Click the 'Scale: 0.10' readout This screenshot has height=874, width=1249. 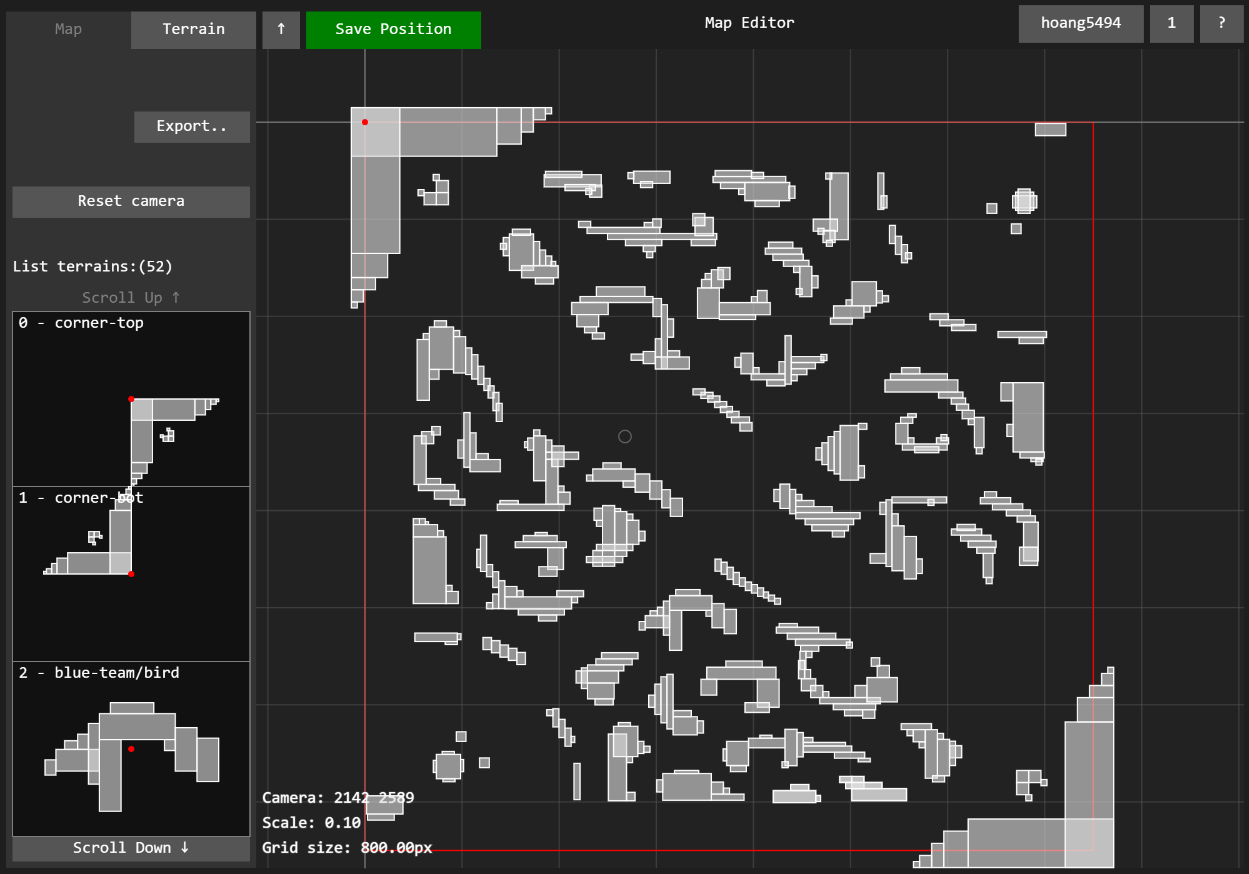point(311,823)
